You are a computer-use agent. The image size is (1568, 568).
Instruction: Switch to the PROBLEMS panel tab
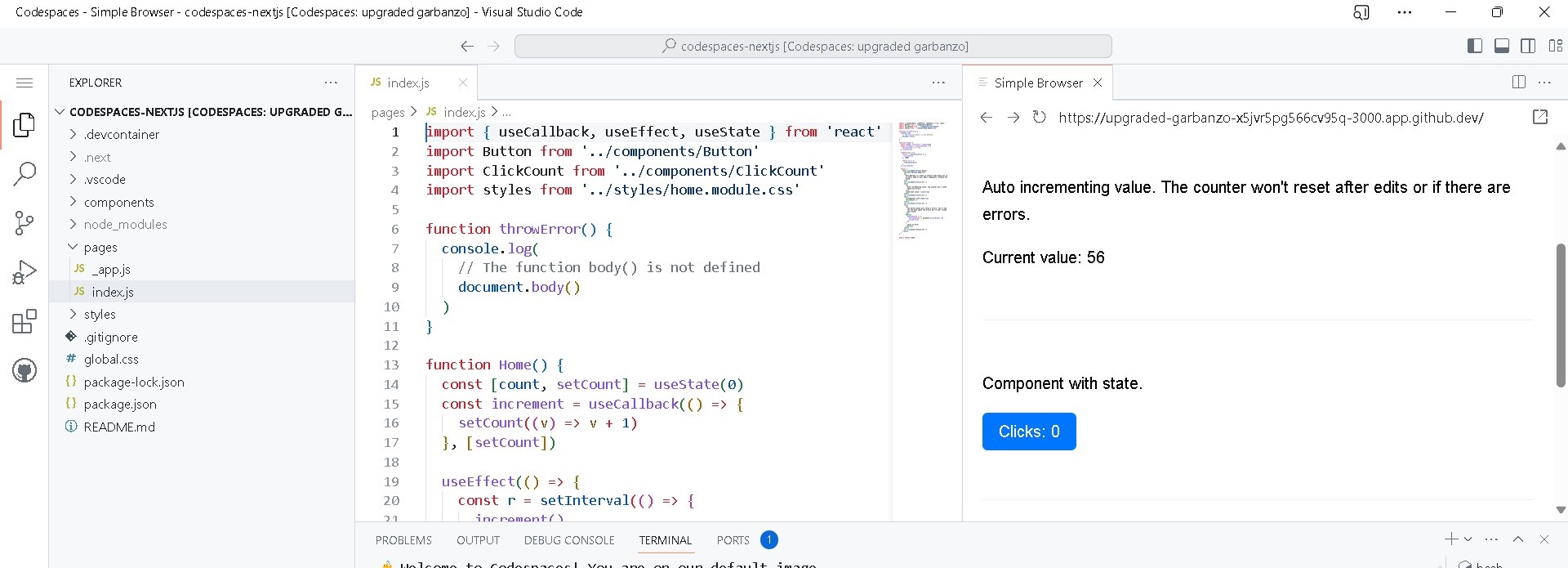pyautogui.click(x=403, y=540)
